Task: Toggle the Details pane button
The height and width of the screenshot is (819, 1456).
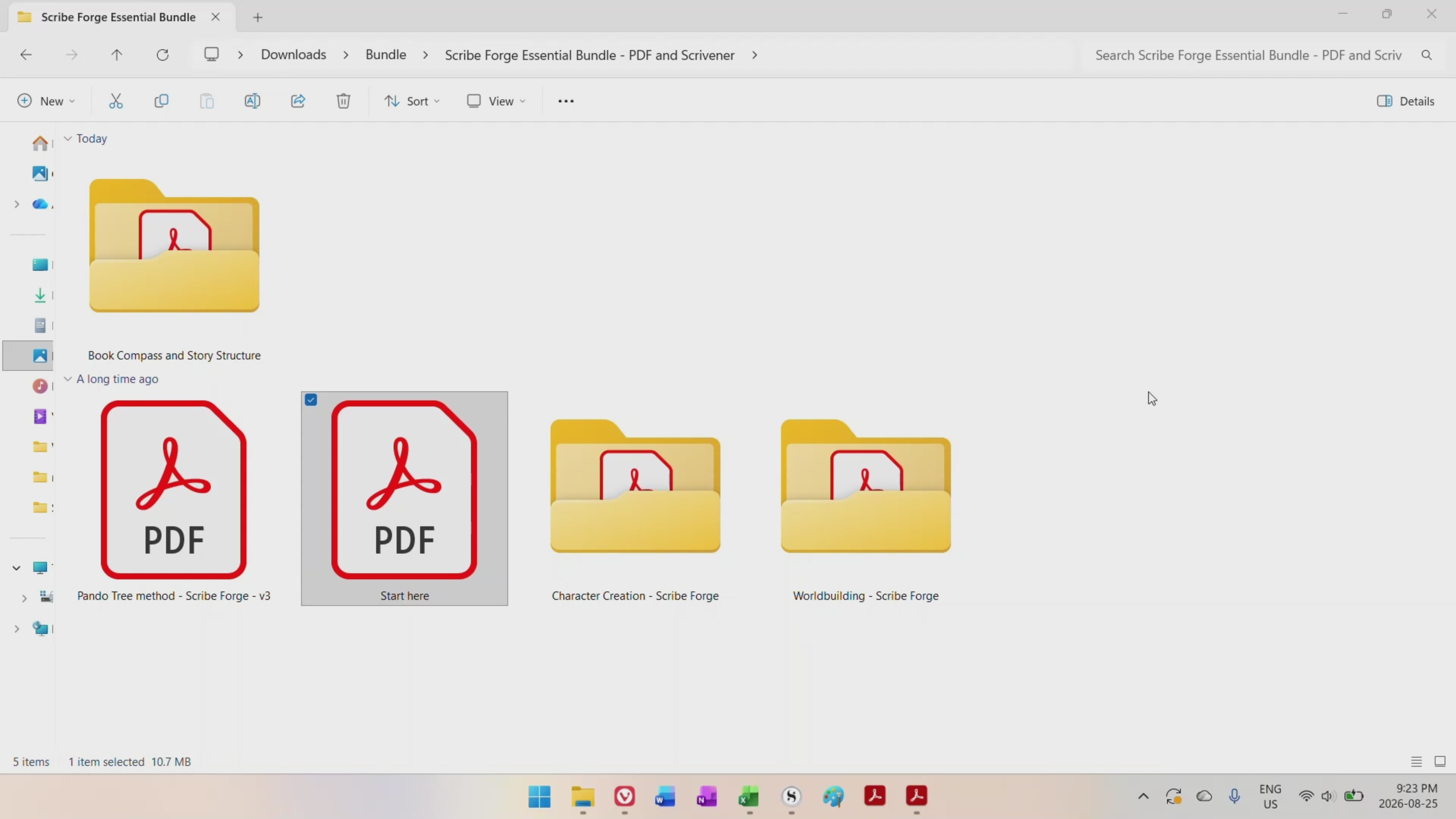Action: point(1406,101)
